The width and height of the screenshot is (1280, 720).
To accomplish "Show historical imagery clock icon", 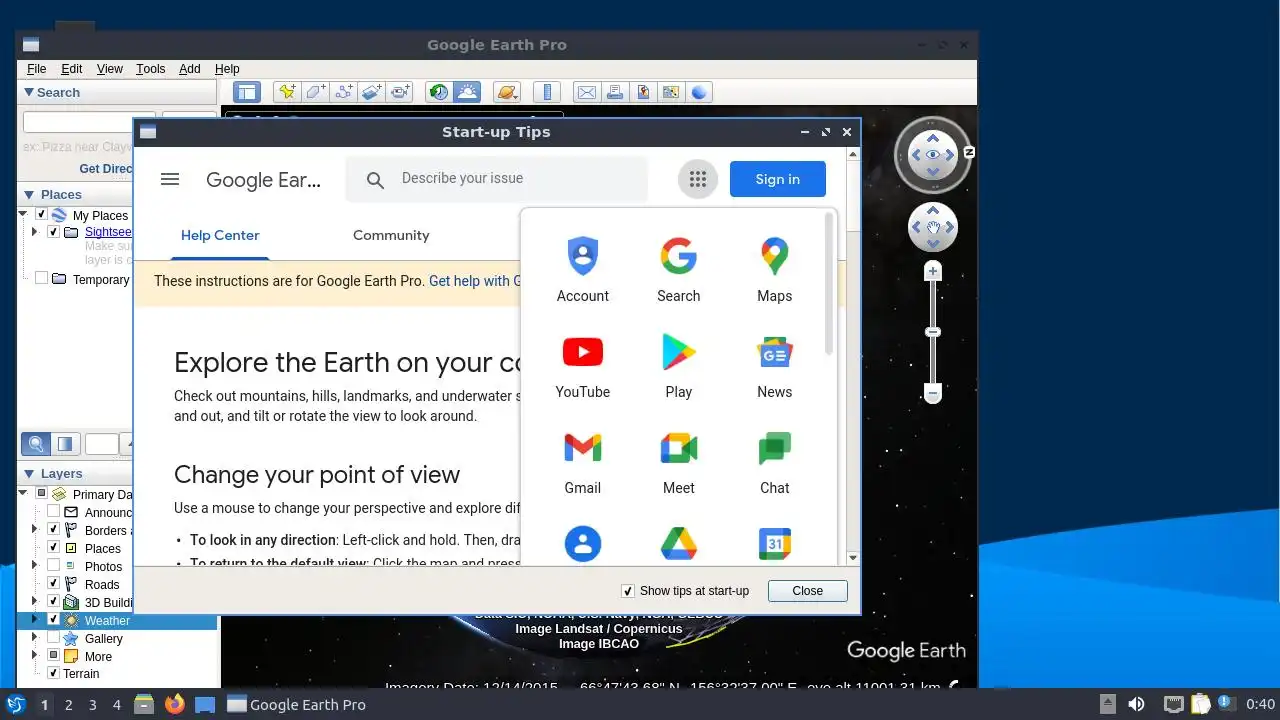I will [x=439, y=92].
